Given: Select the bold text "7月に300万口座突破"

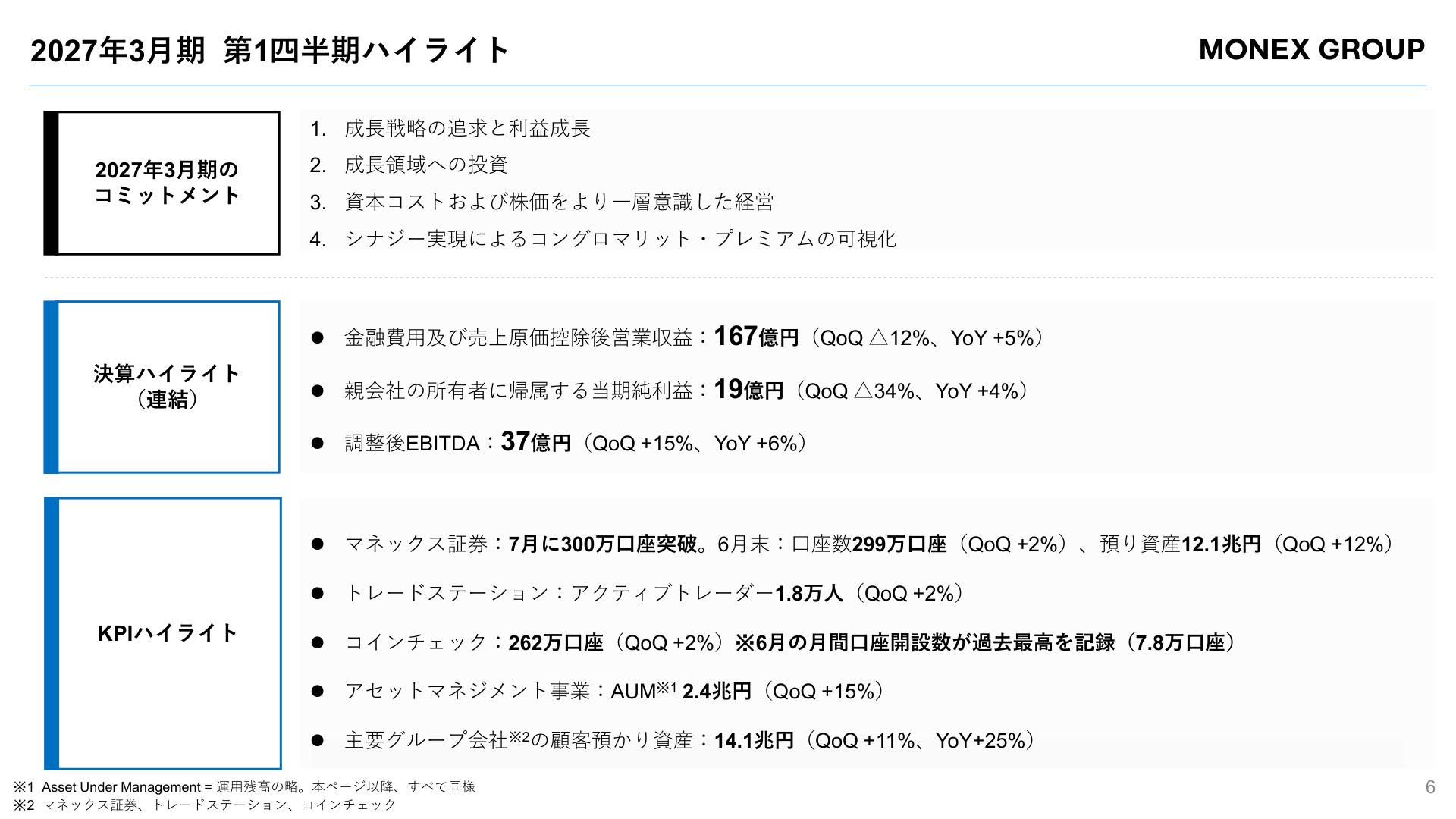Looking at the screenshot, I should pyautogui.click(x=602, y=544).
